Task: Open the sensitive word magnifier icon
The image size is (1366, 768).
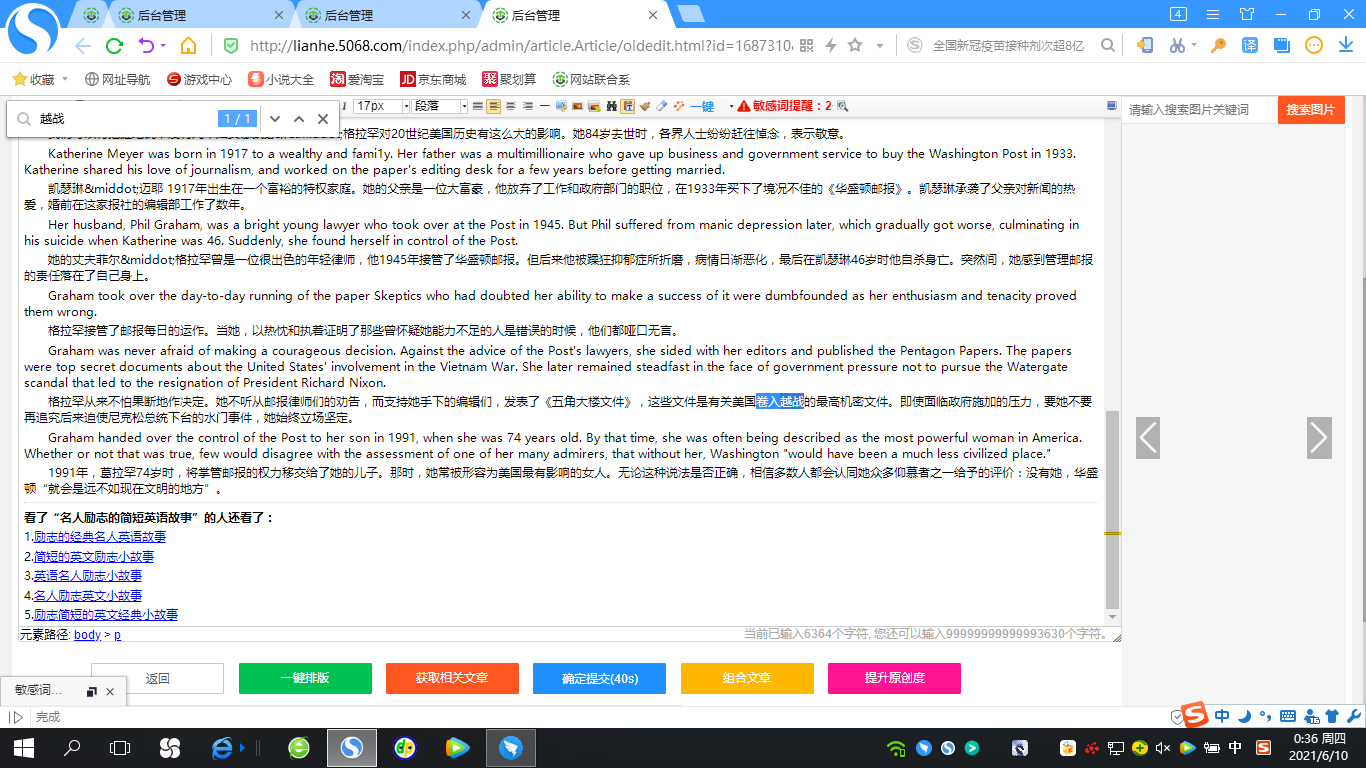Action: pos(843,105)
